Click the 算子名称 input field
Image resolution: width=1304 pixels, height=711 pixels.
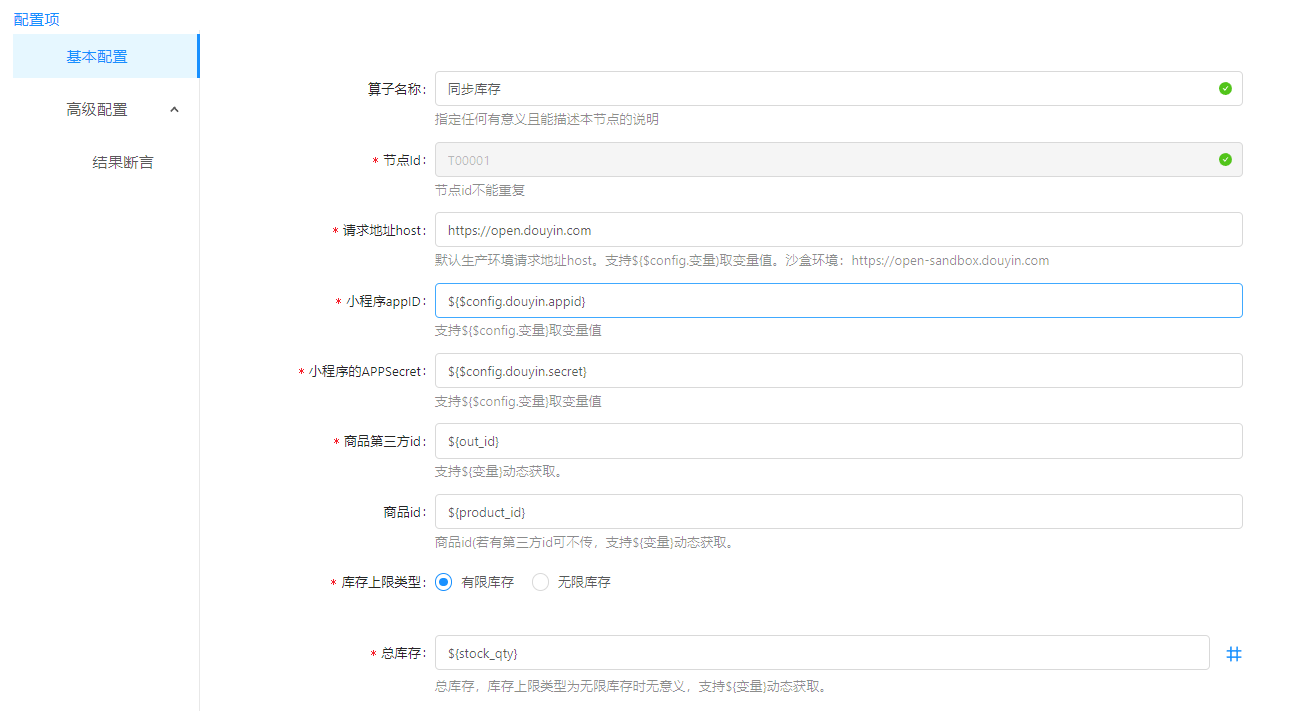pyautogui.click(x=820, y=89)
